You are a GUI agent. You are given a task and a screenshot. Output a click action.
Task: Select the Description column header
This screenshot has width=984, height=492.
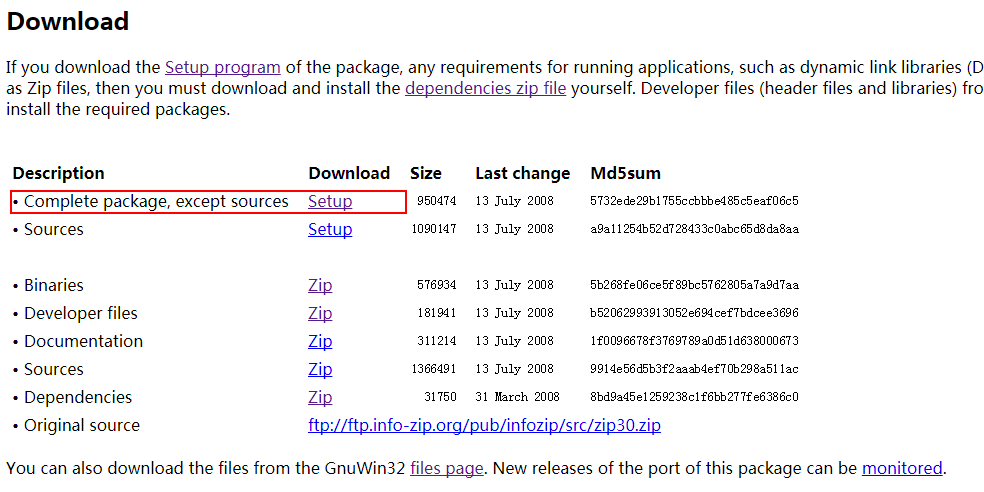pyautogui.click(x=59, y=173)
